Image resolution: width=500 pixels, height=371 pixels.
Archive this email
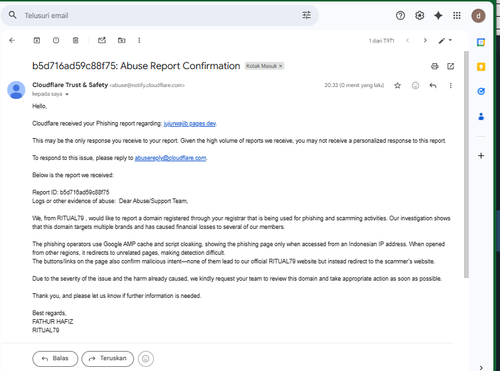coord(37,40)
